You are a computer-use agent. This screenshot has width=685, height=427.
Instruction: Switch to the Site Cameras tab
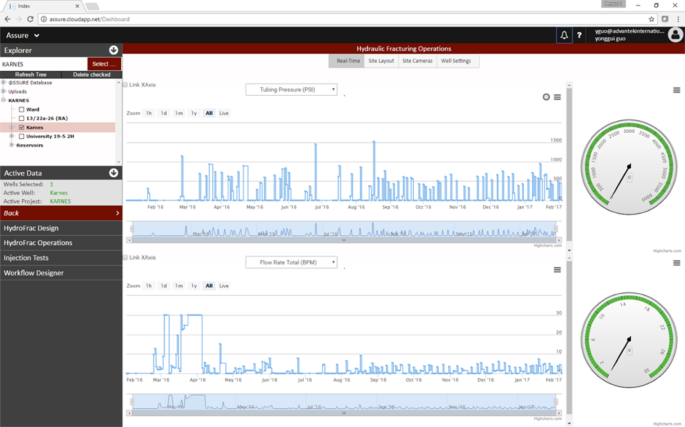pyautogui.click(x=415, y=61)
